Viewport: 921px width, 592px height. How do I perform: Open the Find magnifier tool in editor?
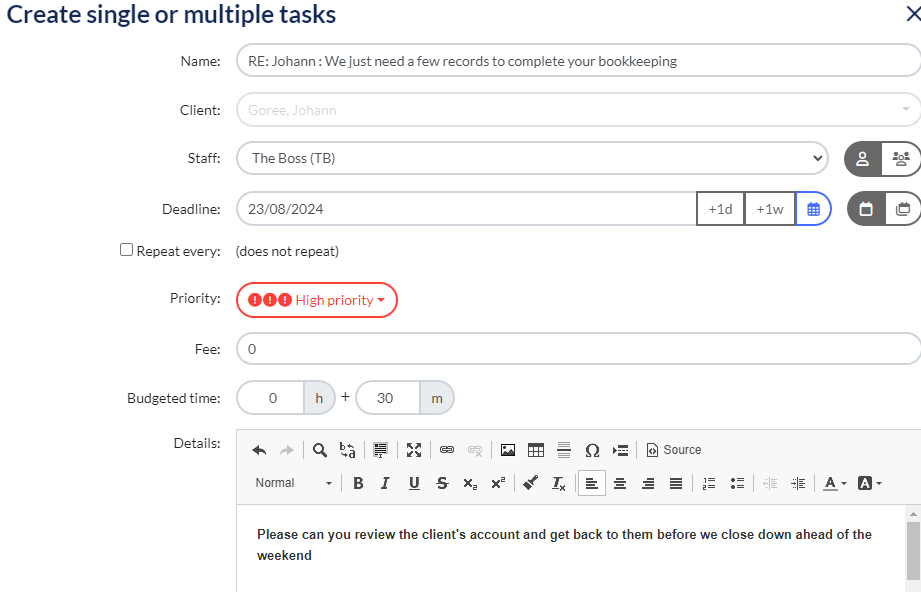pyautogui.click(x=320, y=450)
